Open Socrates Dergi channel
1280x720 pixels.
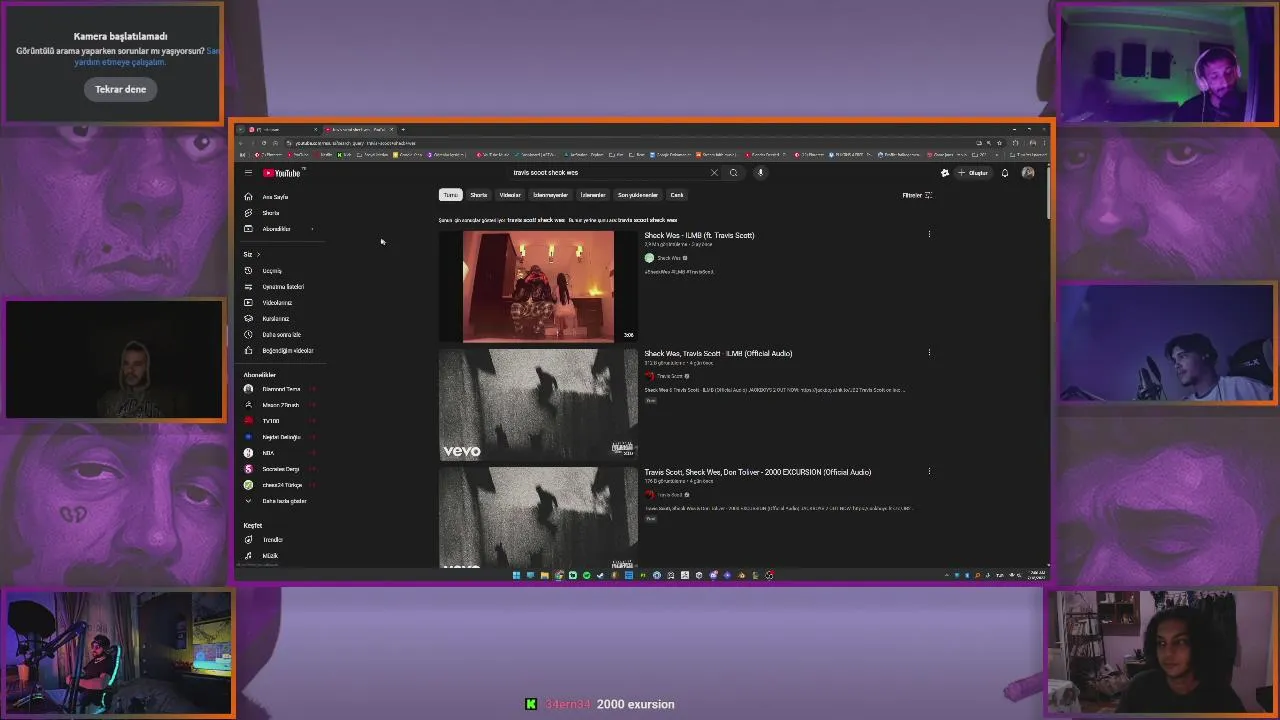pyautogui.click(x=281, y=469)
